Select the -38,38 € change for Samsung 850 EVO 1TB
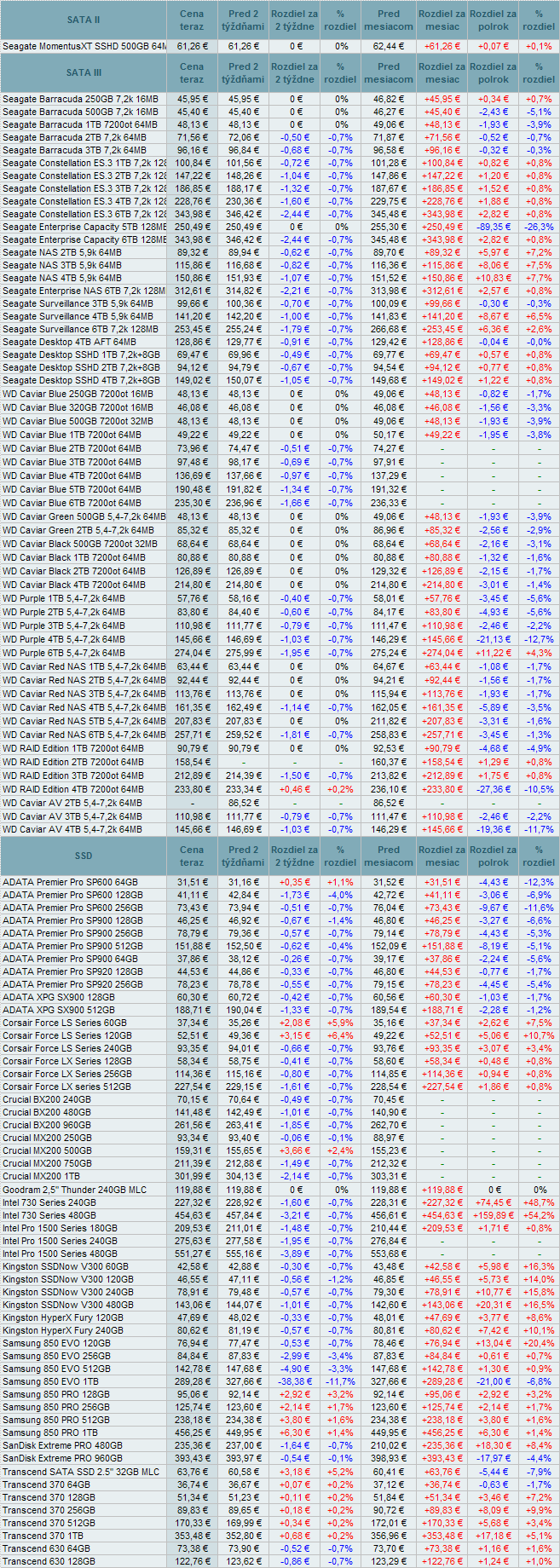This screenshot has width=560, height=1568. (x=296, y=1382)
